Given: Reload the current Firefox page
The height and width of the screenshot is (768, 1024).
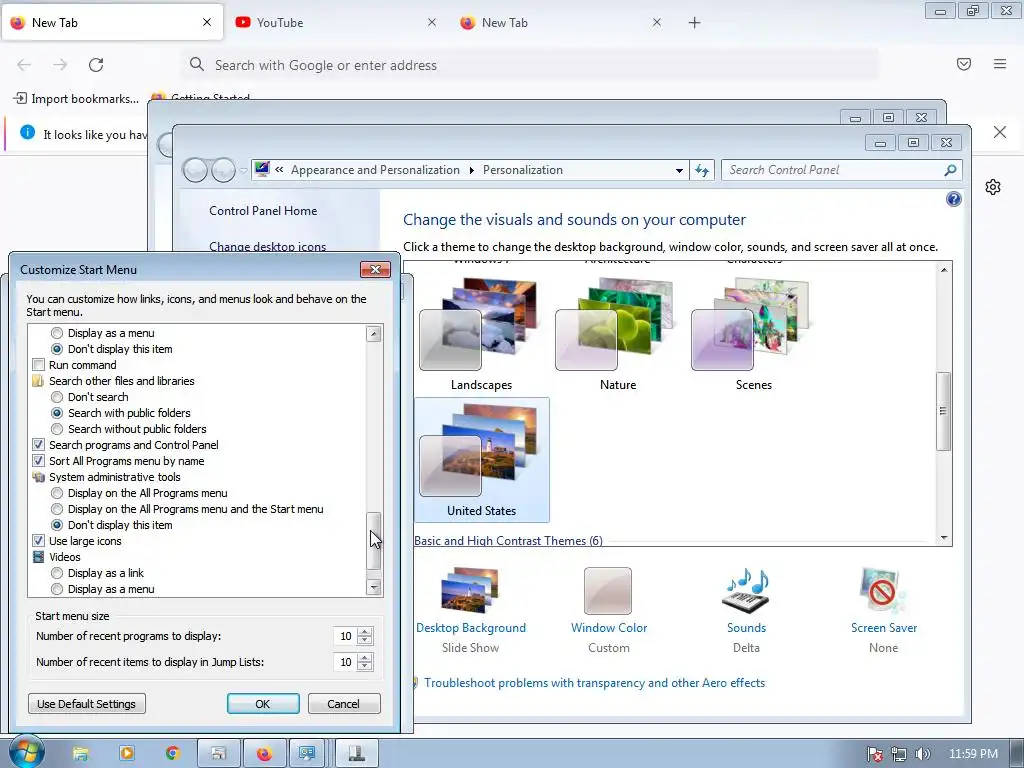Looking at the screenshot, I should 96,65.
